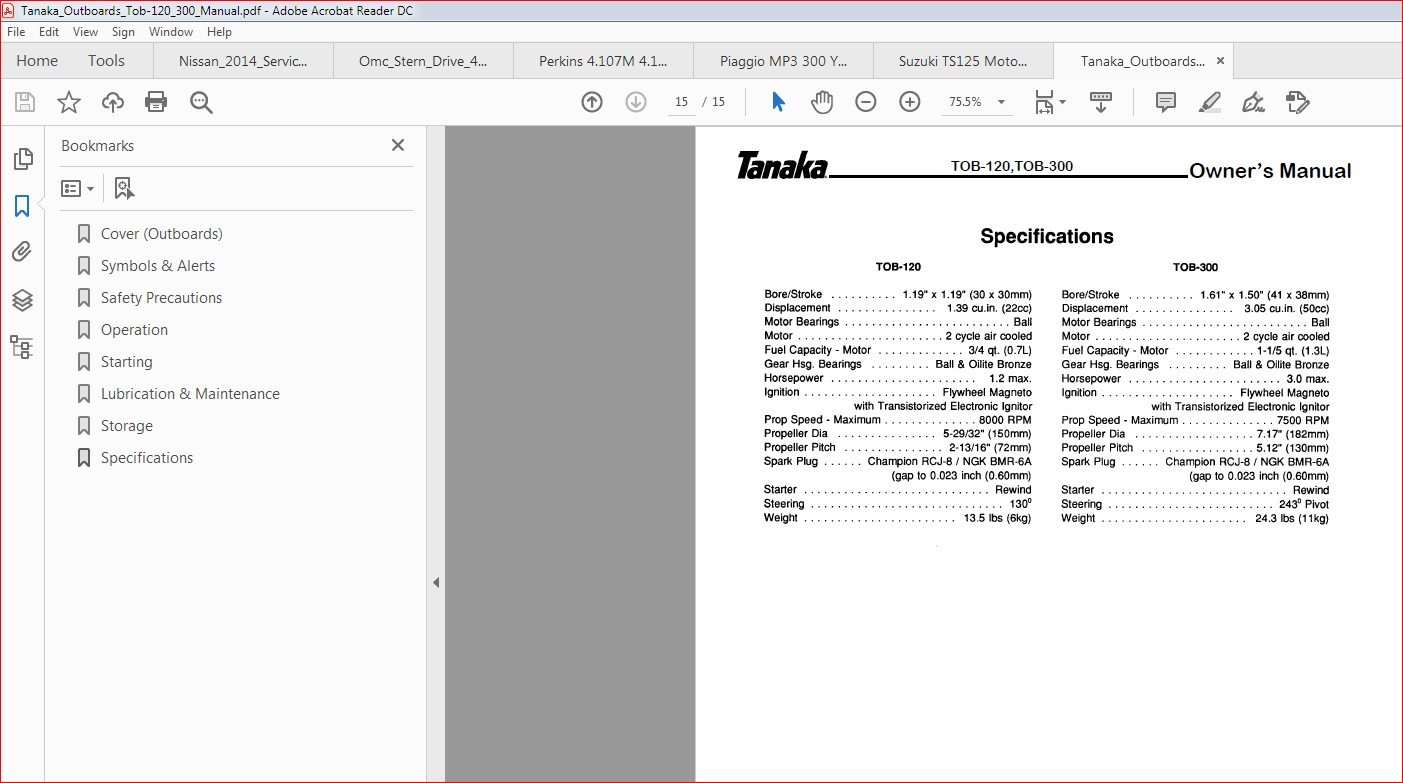Open the Attachments paperclip panel

22,252
